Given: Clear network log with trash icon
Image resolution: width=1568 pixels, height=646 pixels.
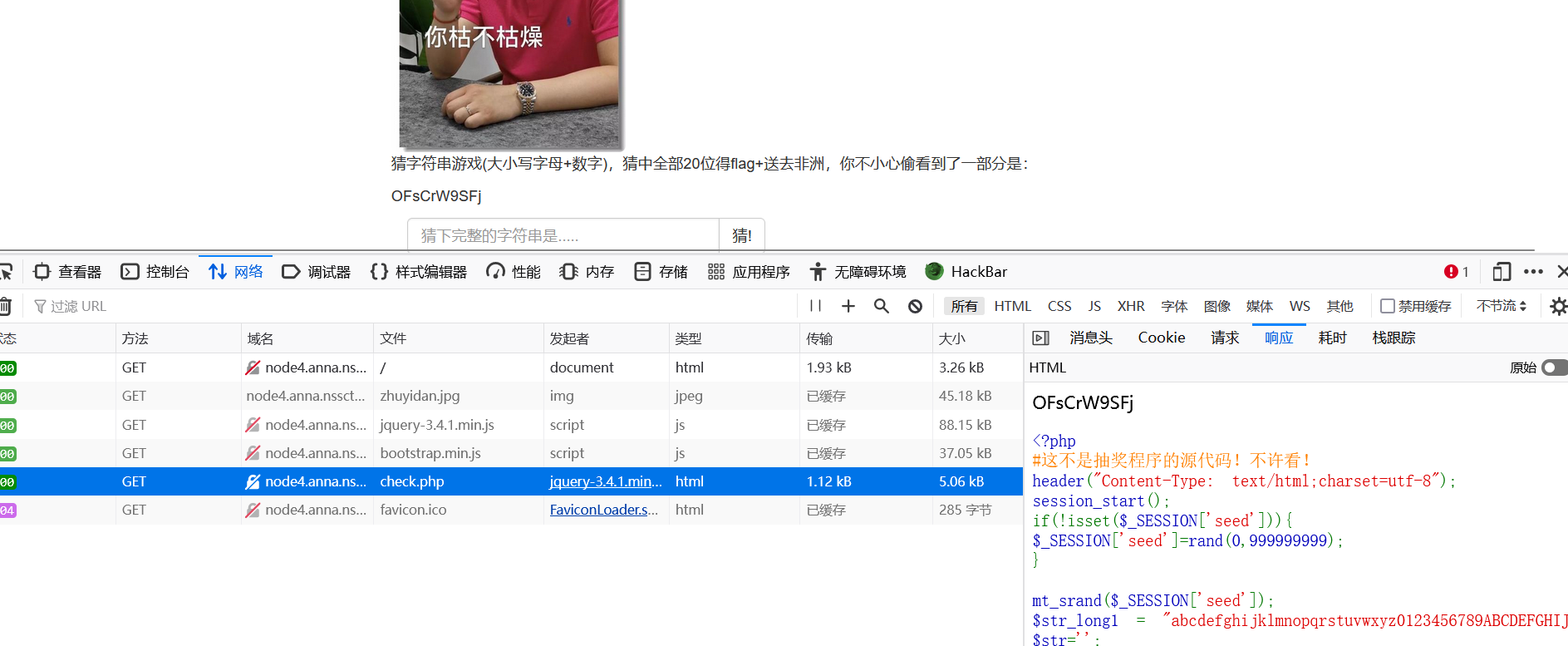Looking at the screenshot, I should 6,306.
